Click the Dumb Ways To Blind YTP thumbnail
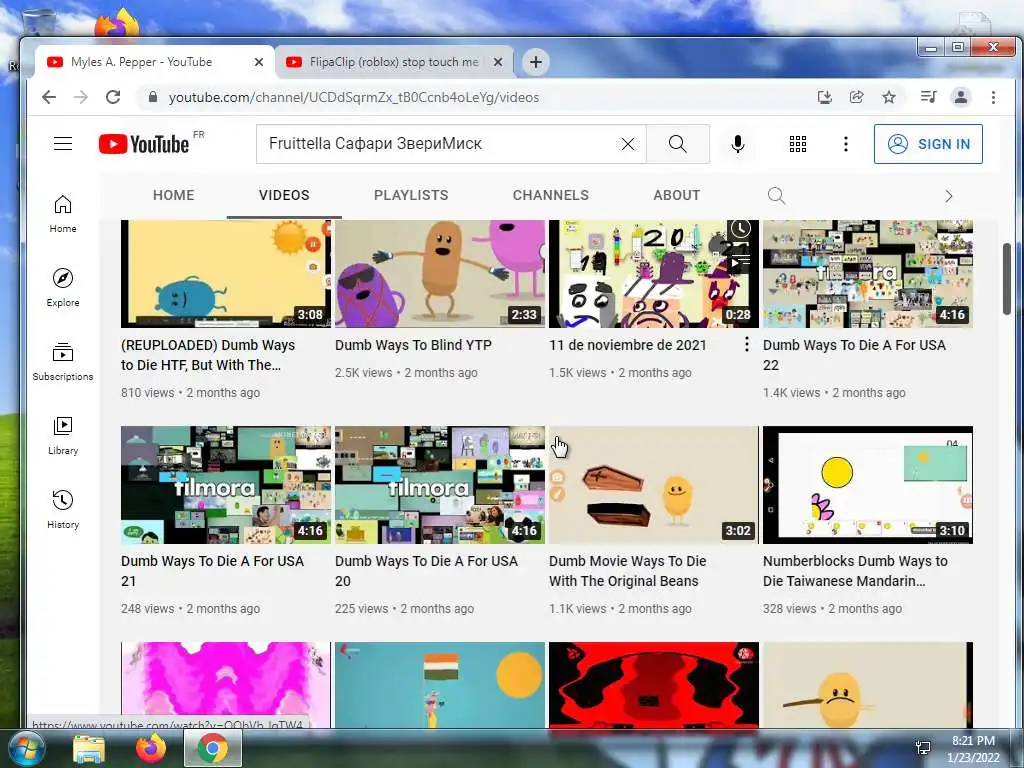The width and height of the screenshot is (1024, 768). pos(440,274)
